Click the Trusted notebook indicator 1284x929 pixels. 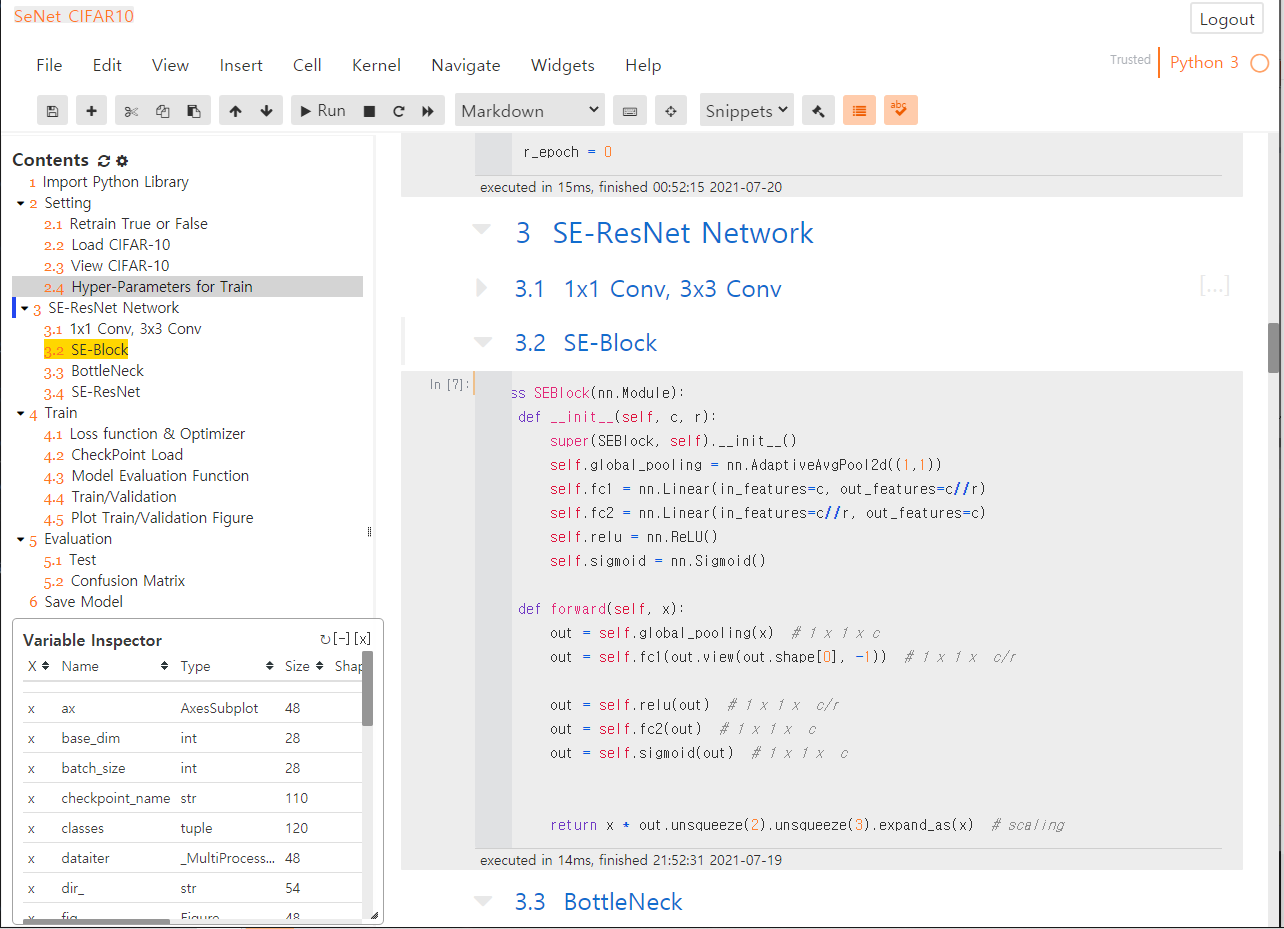tap(1130, 60)
